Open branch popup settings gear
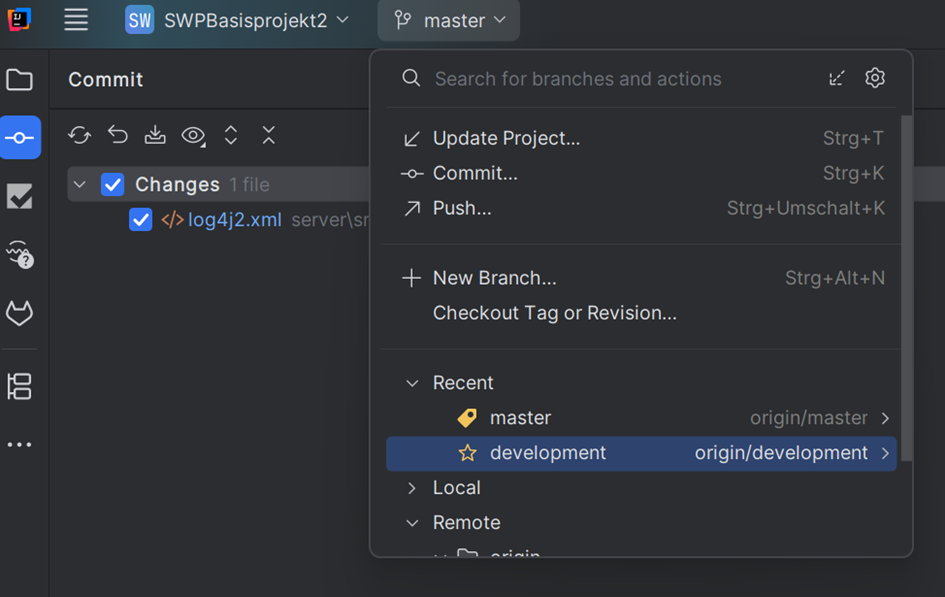The image size is (945, 597). point(875,78)
